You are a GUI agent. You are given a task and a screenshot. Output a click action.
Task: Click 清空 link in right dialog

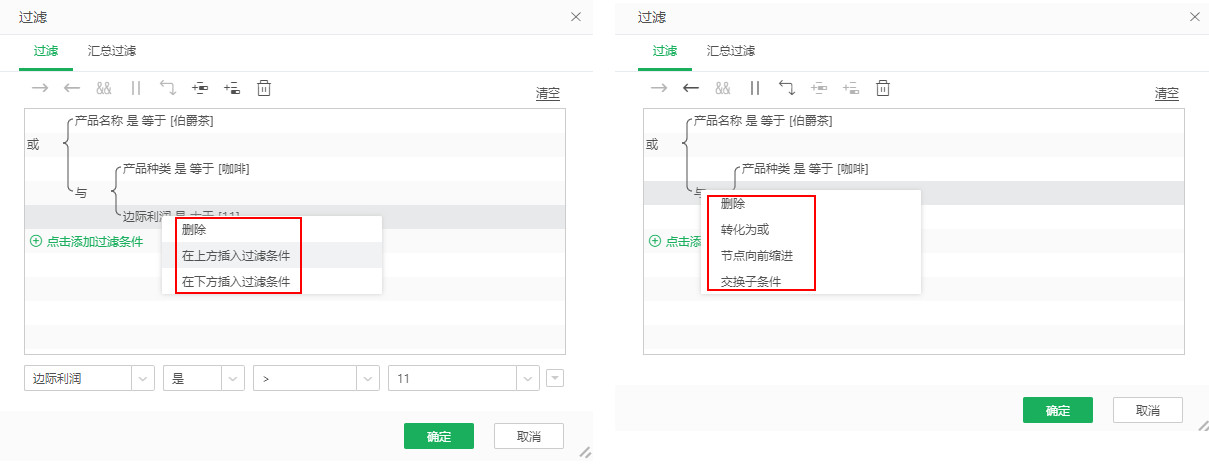click(x=1167, y=94)
